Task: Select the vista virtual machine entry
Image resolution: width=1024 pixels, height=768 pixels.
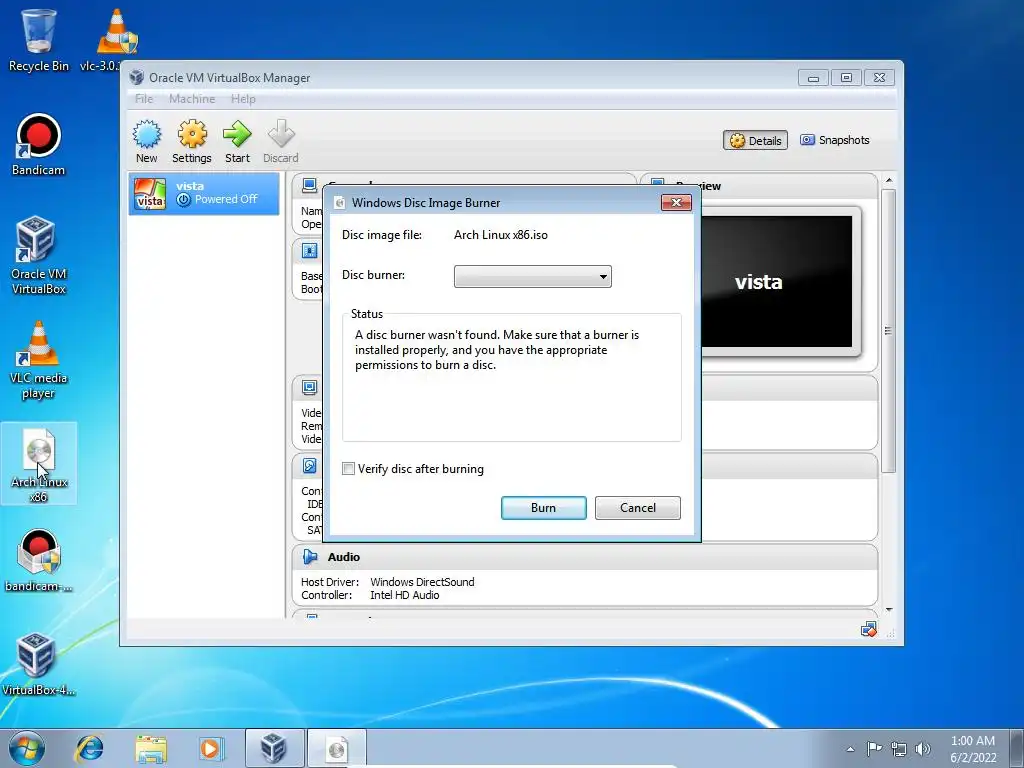Action: [x=204, y=193]
